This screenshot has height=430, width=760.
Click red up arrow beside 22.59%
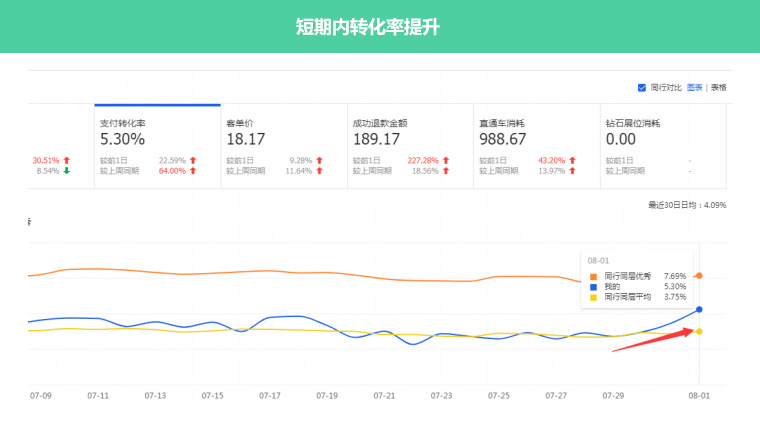click(x=192, y=160)
